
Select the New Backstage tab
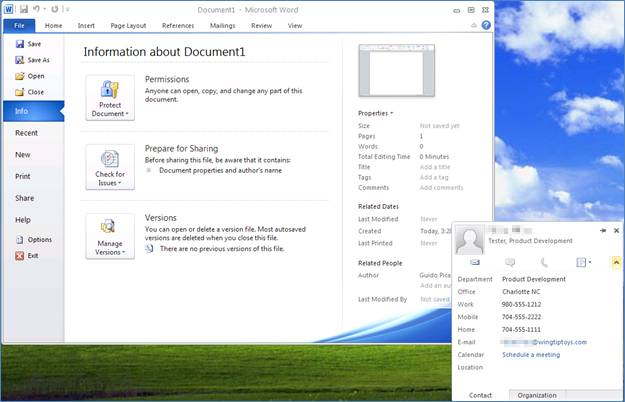point(23,155)
